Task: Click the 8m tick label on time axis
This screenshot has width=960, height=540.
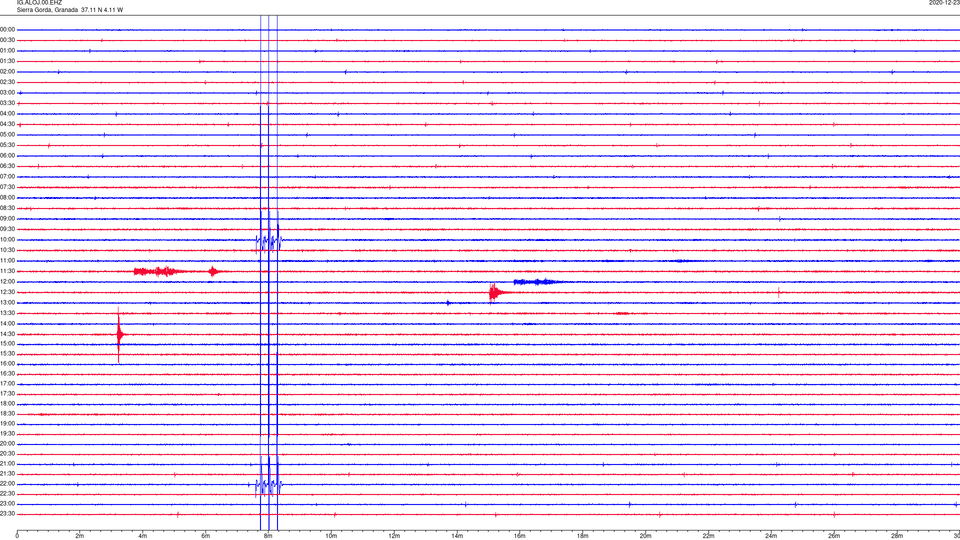Action: coord(268,536)
